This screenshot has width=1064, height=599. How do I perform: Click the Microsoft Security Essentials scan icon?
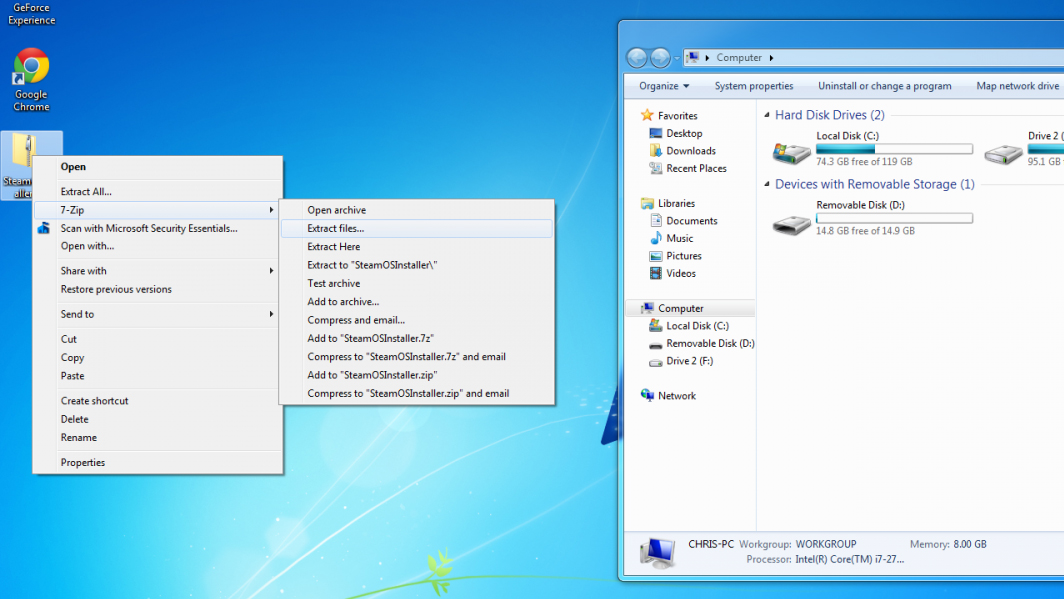pos(44,229)
